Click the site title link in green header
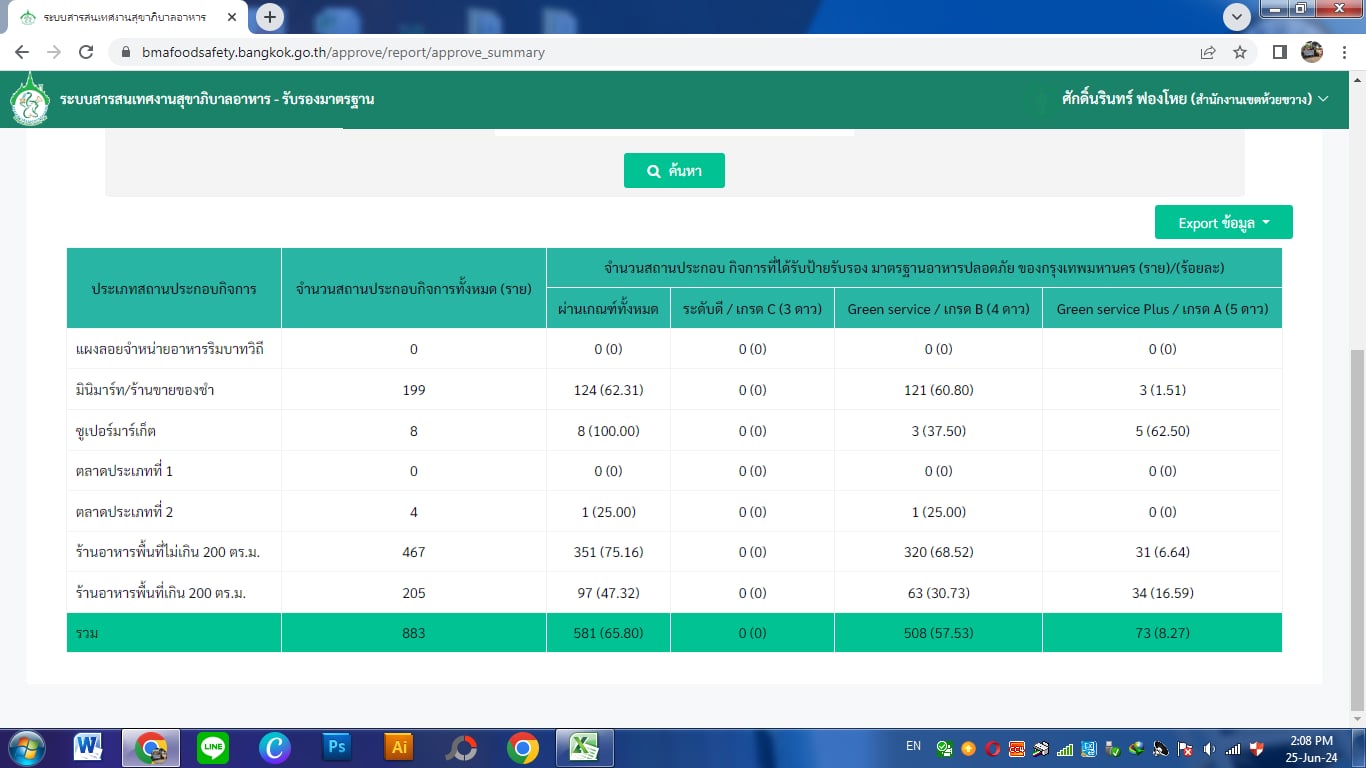 point(217,100)
